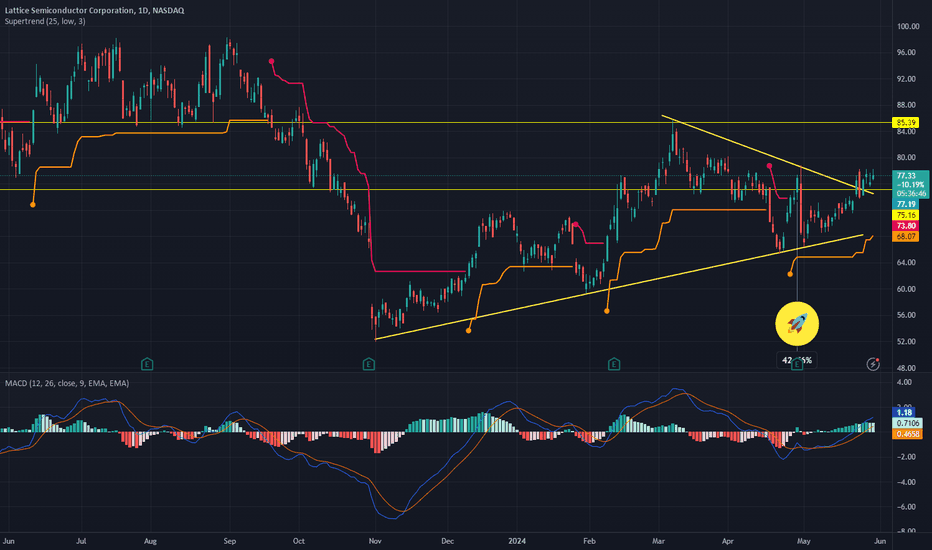Click the blue 1.18 MACD value label

(x=904, y=412)
